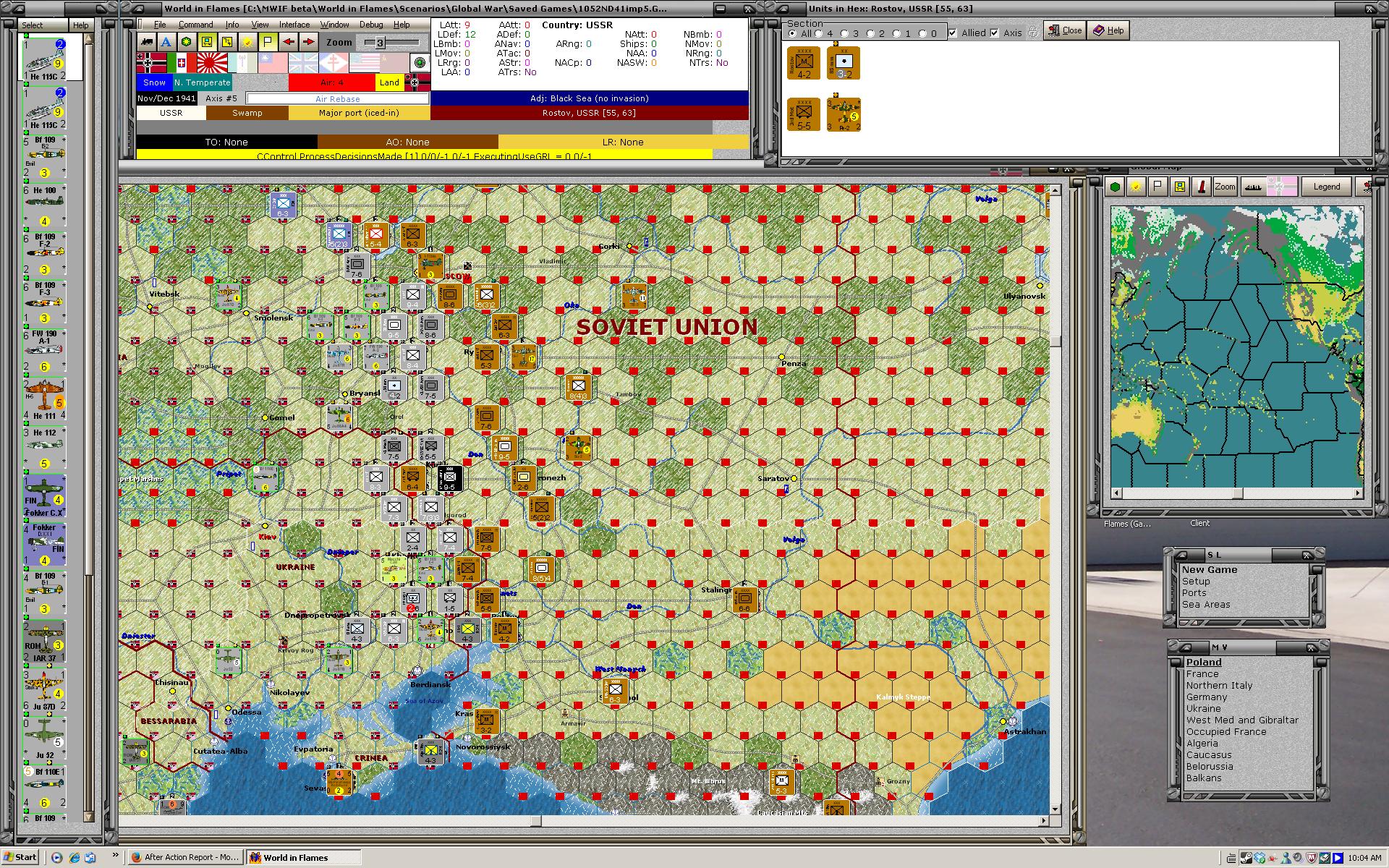Click the blue letter A toolbar icon

[166, 42]
